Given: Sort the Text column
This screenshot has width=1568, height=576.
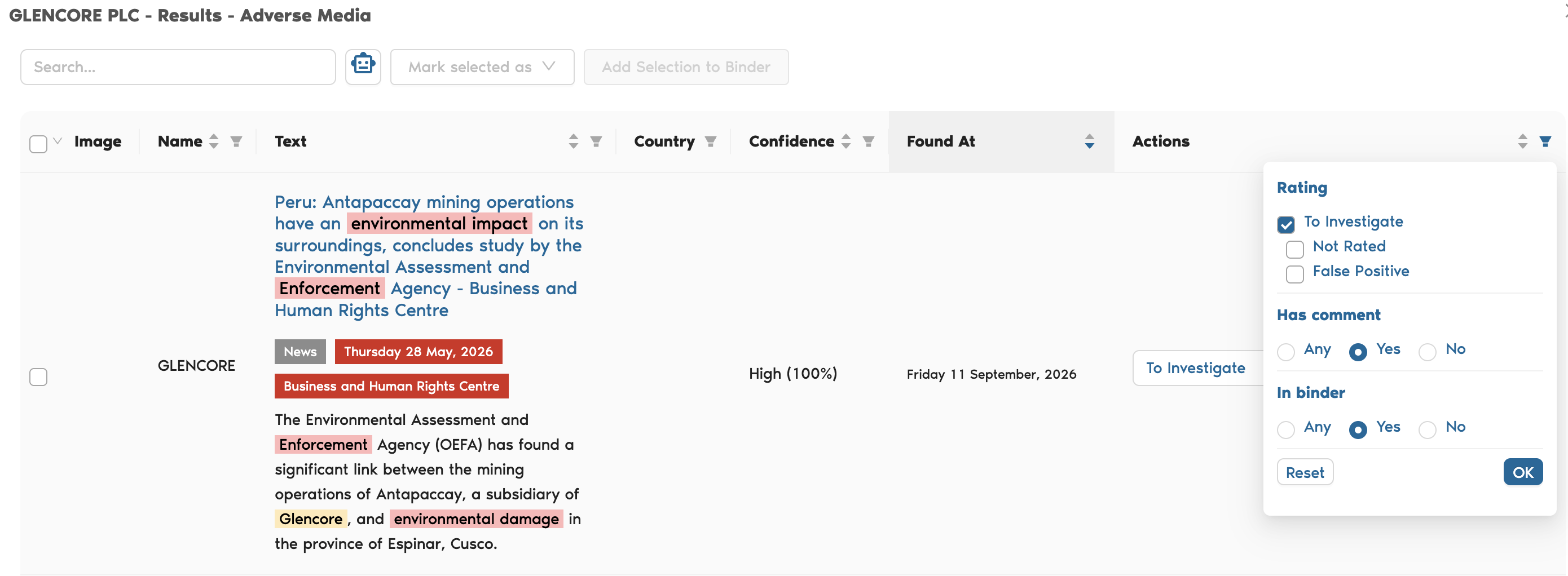Looking at the screenshot, I should click(574, 141).
